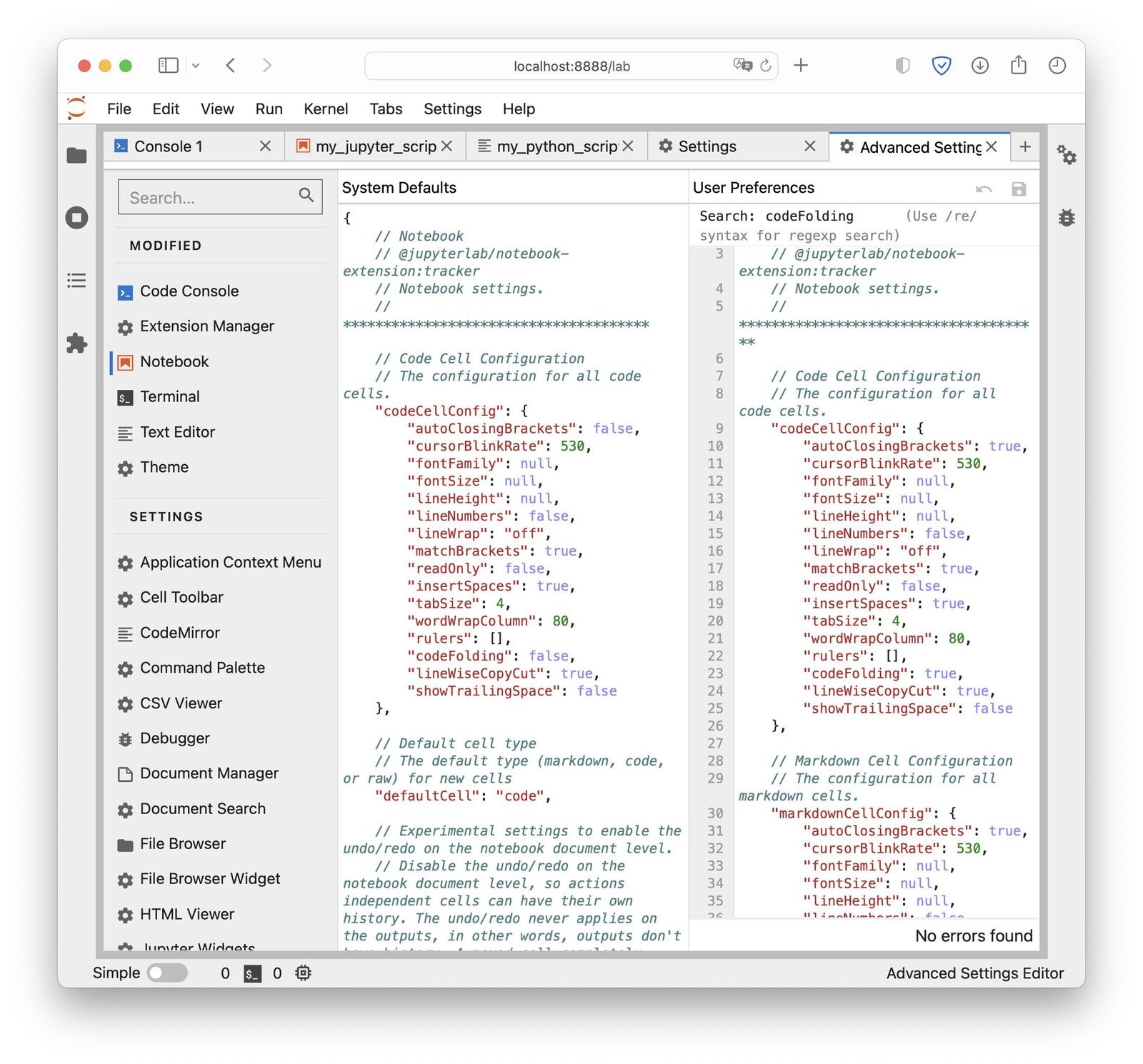Expand the Safari sidebar dropdown chevron

click(x=196, y=66)
